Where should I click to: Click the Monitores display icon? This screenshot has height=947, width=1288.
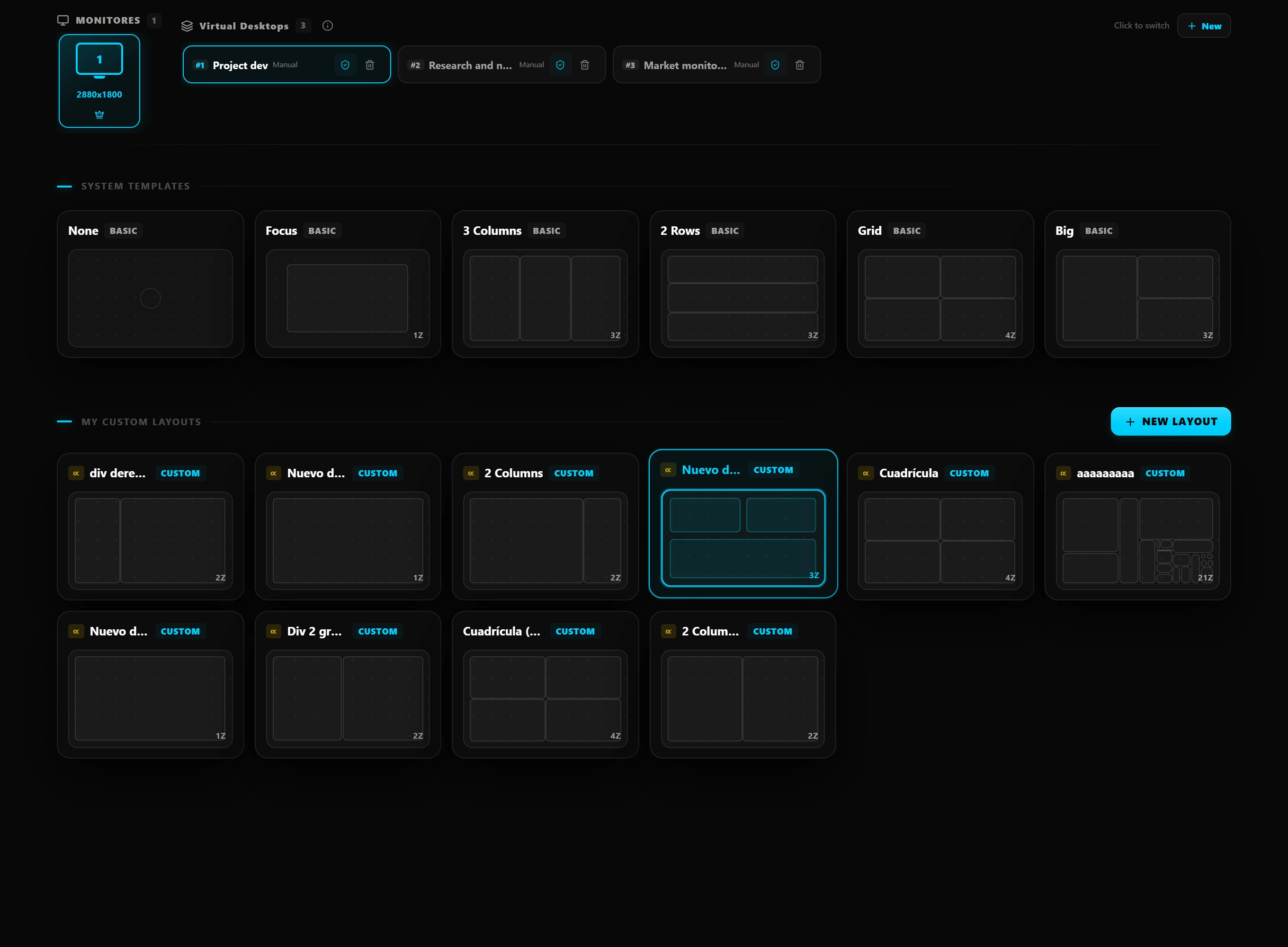[x=63, y=20]
